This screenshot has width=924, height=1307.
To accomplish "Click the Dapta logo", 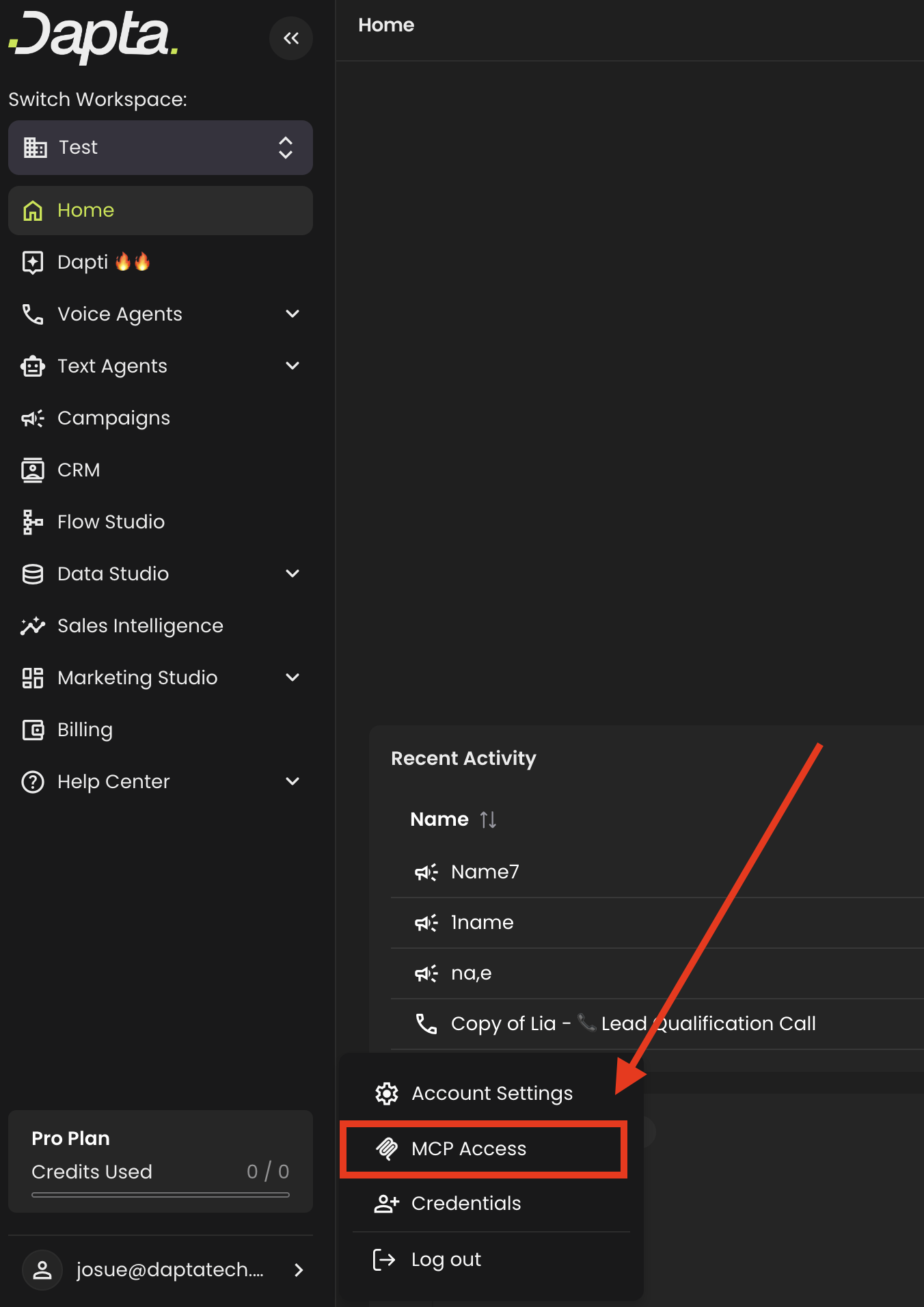I will point(94,37).
